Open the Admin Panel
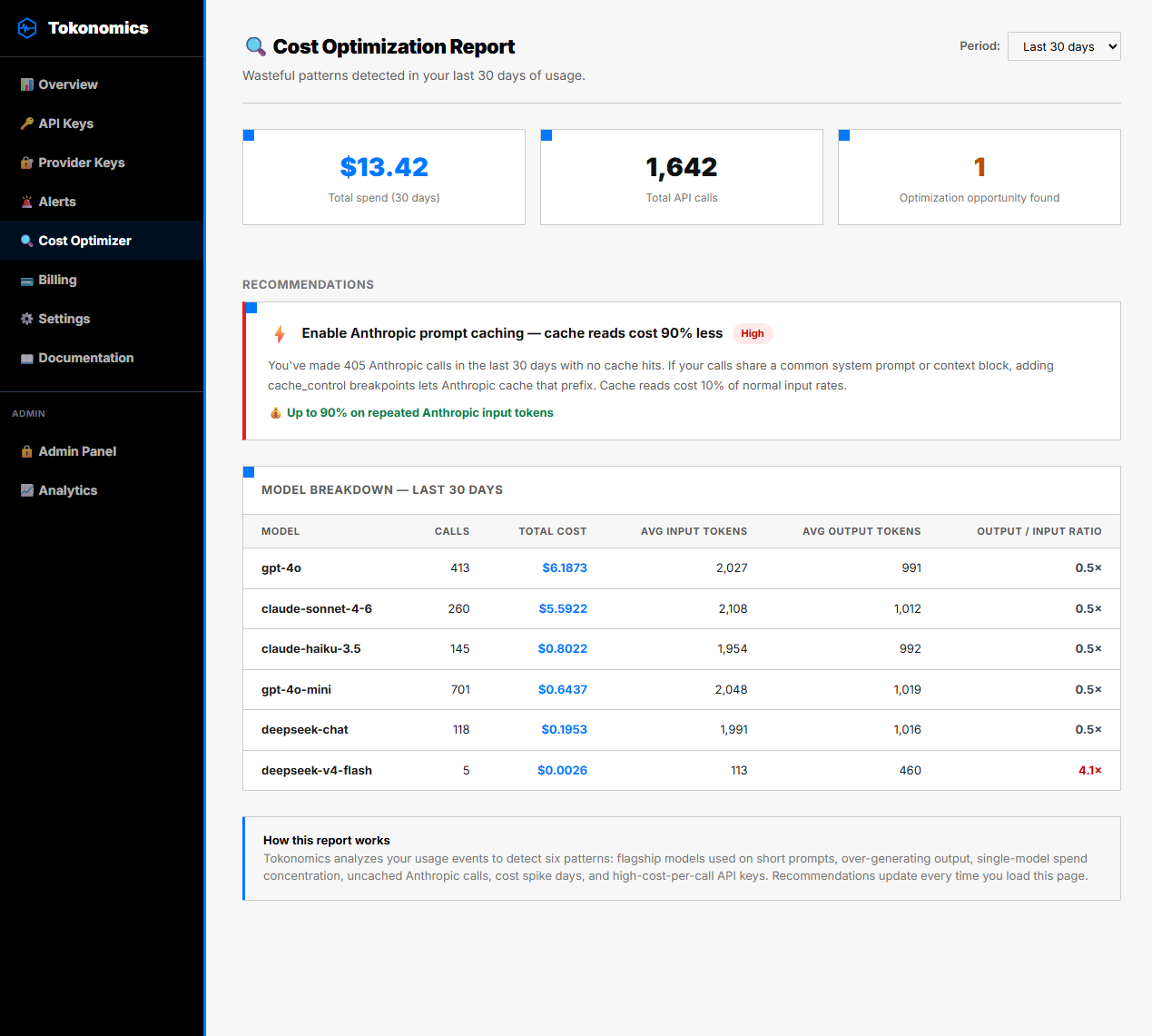This screenshot has width=1152, height=1036. click(102, 451)
